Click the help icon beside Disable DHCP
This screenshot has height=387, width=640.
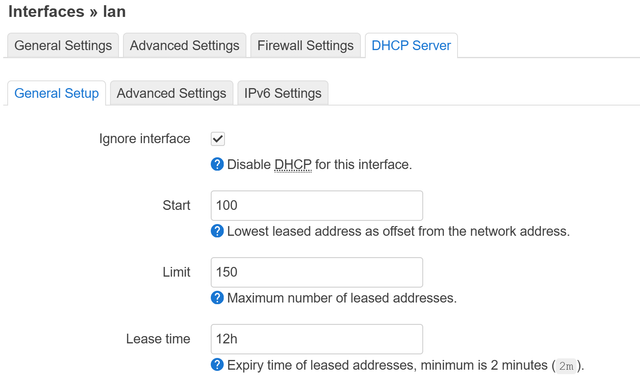click(x=217, y=164)
